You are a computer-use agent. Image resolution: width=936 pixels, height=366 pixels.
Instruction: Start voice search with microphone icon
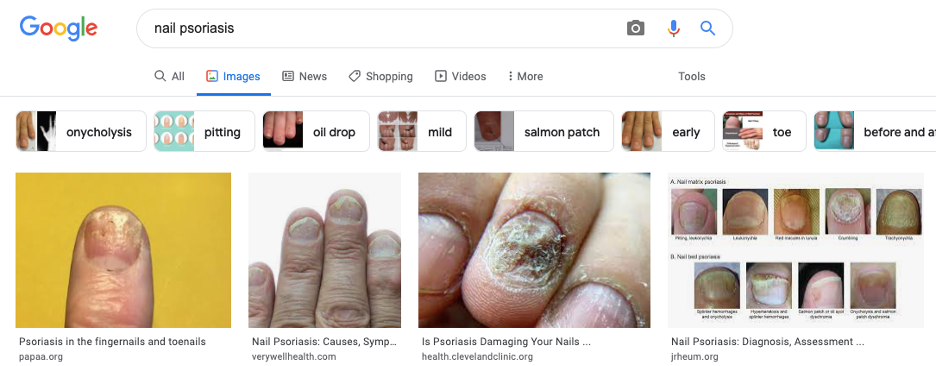click(x=673, y=28)
